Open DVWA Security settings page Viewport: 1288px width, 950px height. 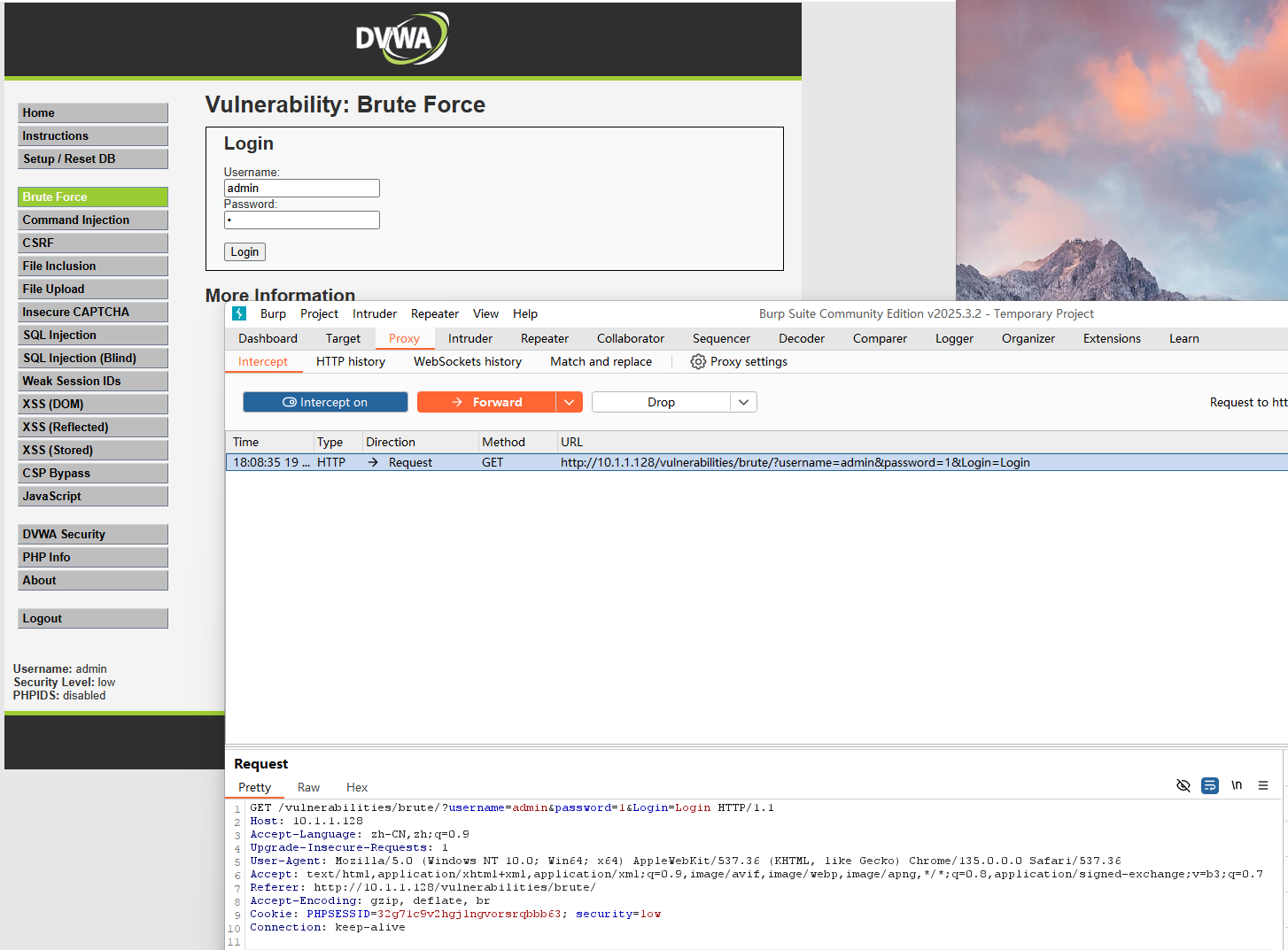coord(93,534)
